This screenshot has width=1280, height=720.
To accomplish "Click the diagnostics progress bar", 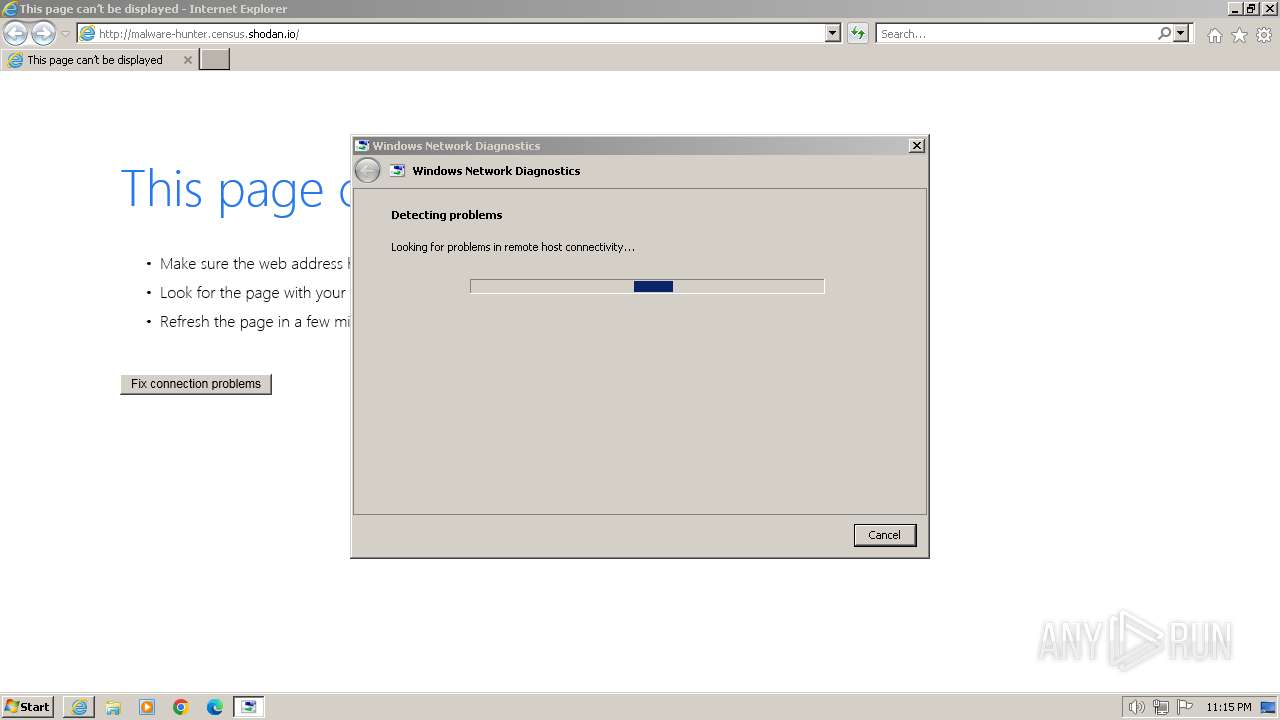I will pos(647,286).
